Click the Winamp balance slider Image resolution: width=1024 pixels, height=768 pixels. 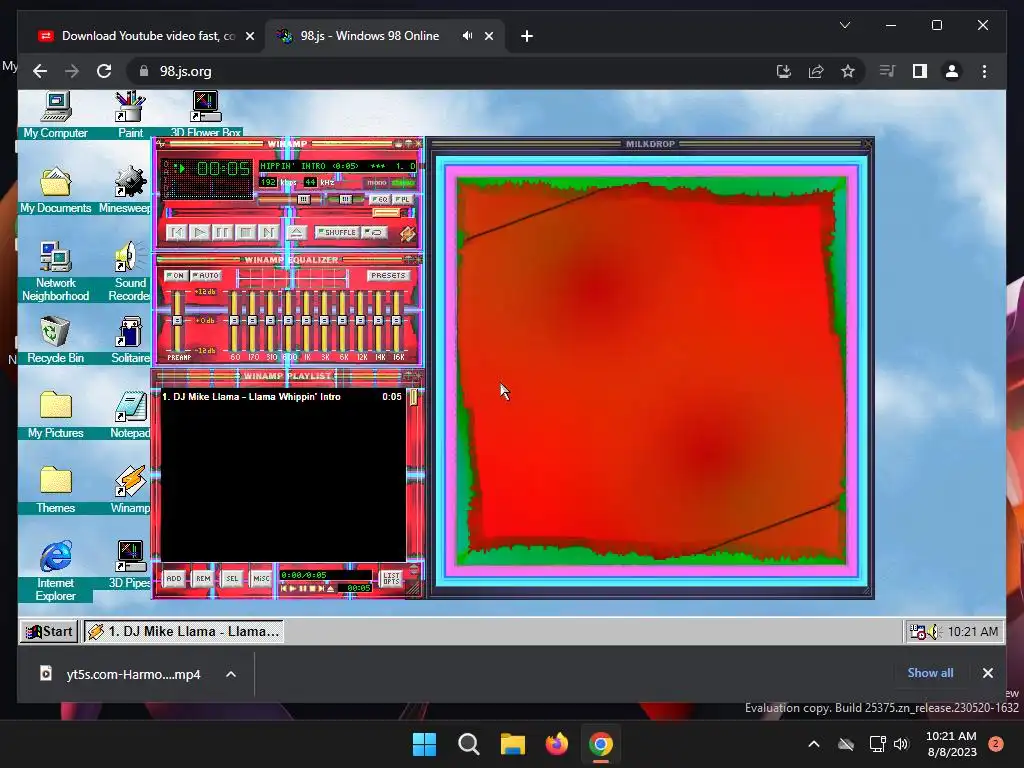pos(345,199)
